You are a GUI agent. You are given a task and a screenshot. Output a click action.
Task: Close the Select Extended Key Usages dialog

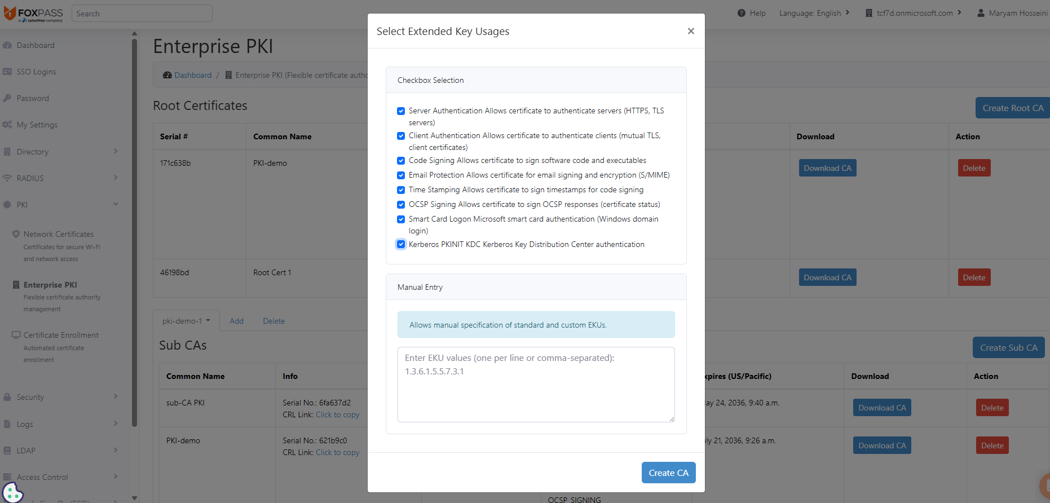691,31
